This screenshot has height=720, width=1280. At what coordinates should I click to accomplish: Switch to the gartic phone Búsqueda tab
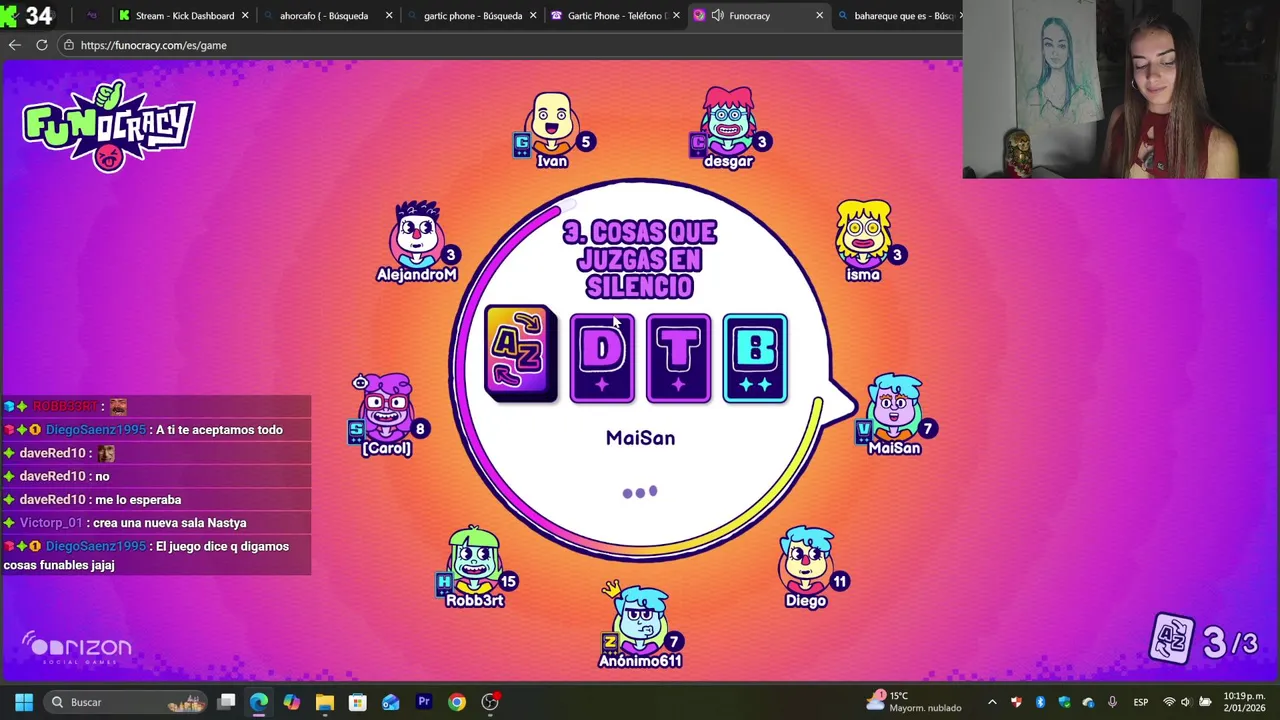(x=472, y=15)
